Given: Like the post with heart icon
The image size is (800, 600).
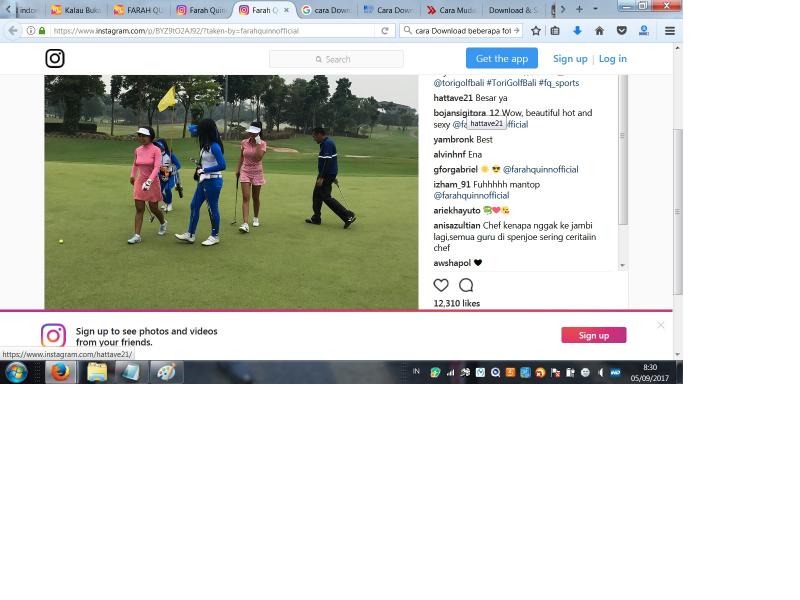Looking at the screenshot, I should pyautogui.click(x=441, y=285).
